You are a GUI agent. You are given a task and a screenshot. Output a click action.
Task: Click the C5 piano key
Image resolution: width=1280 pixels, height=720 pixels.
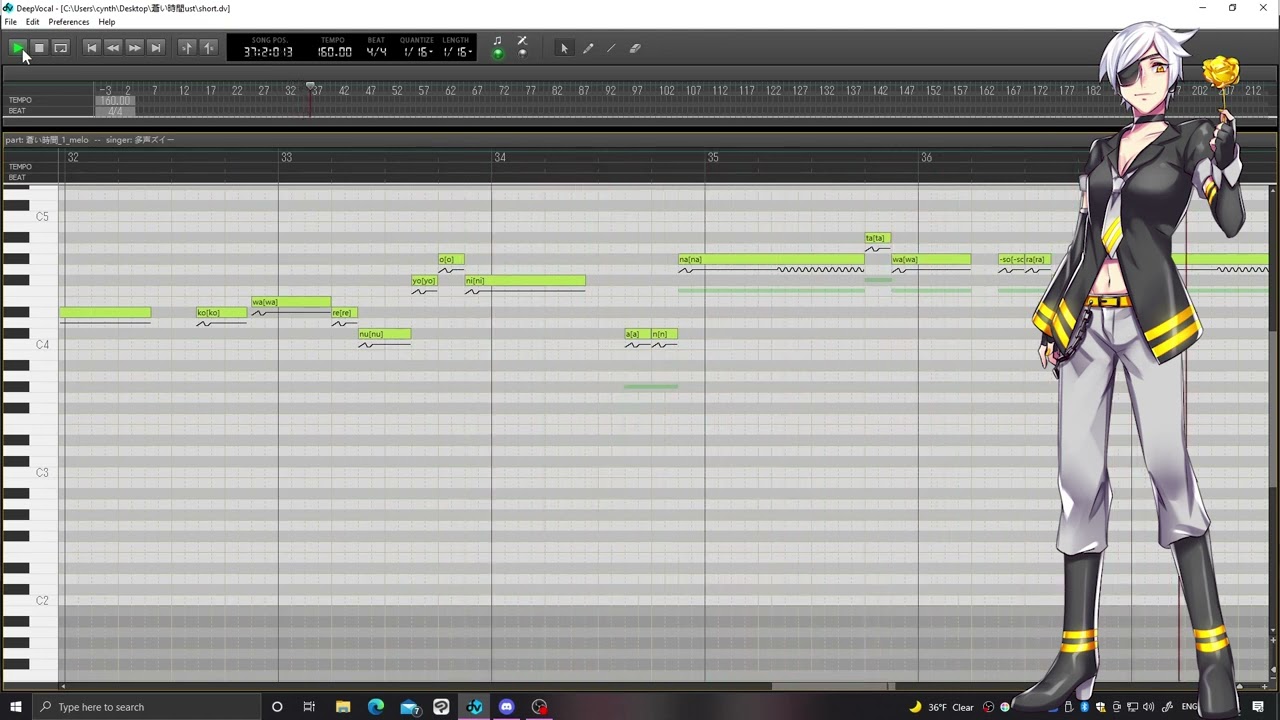pos(30,216)
